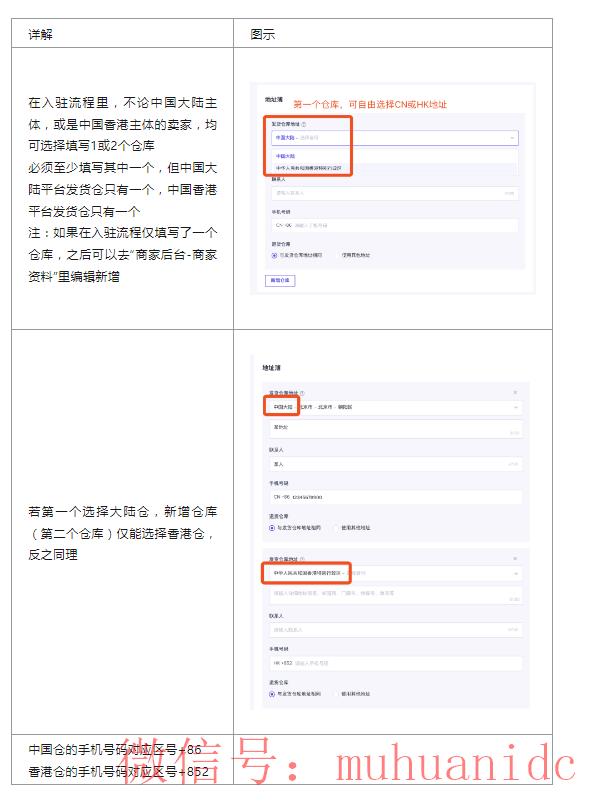Click the 地址簿 heading in the second illustration
591x801 pixels.
point(271,368)
